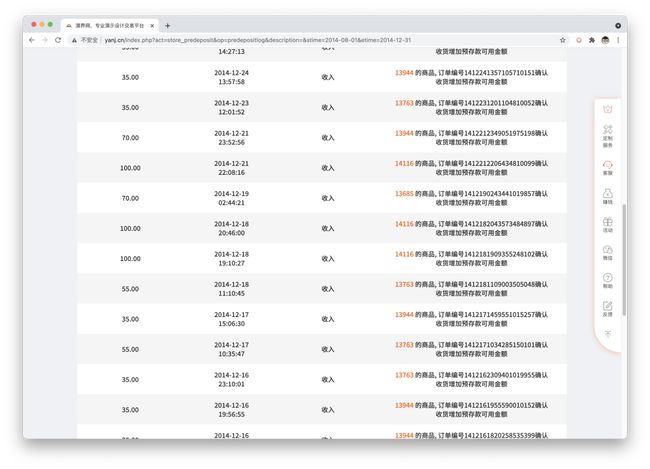Click 收入 in the 2014-12-24 row
Image resolution: width=650 pixels, height=469 pixels.
[327, 77]
